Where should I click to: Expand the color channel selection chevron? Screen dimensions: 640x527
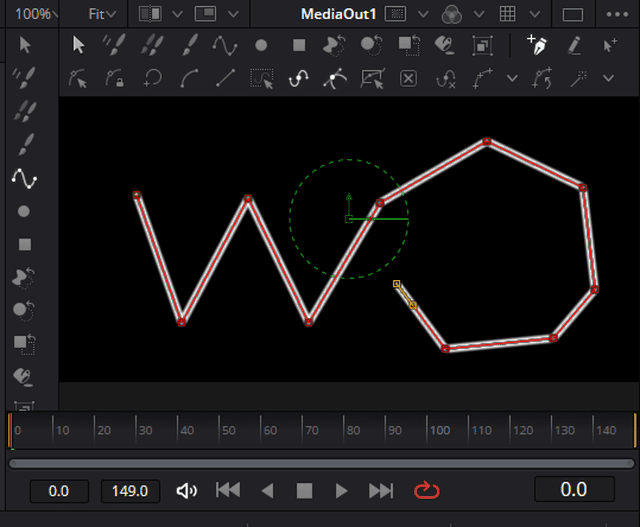(479, 15)
